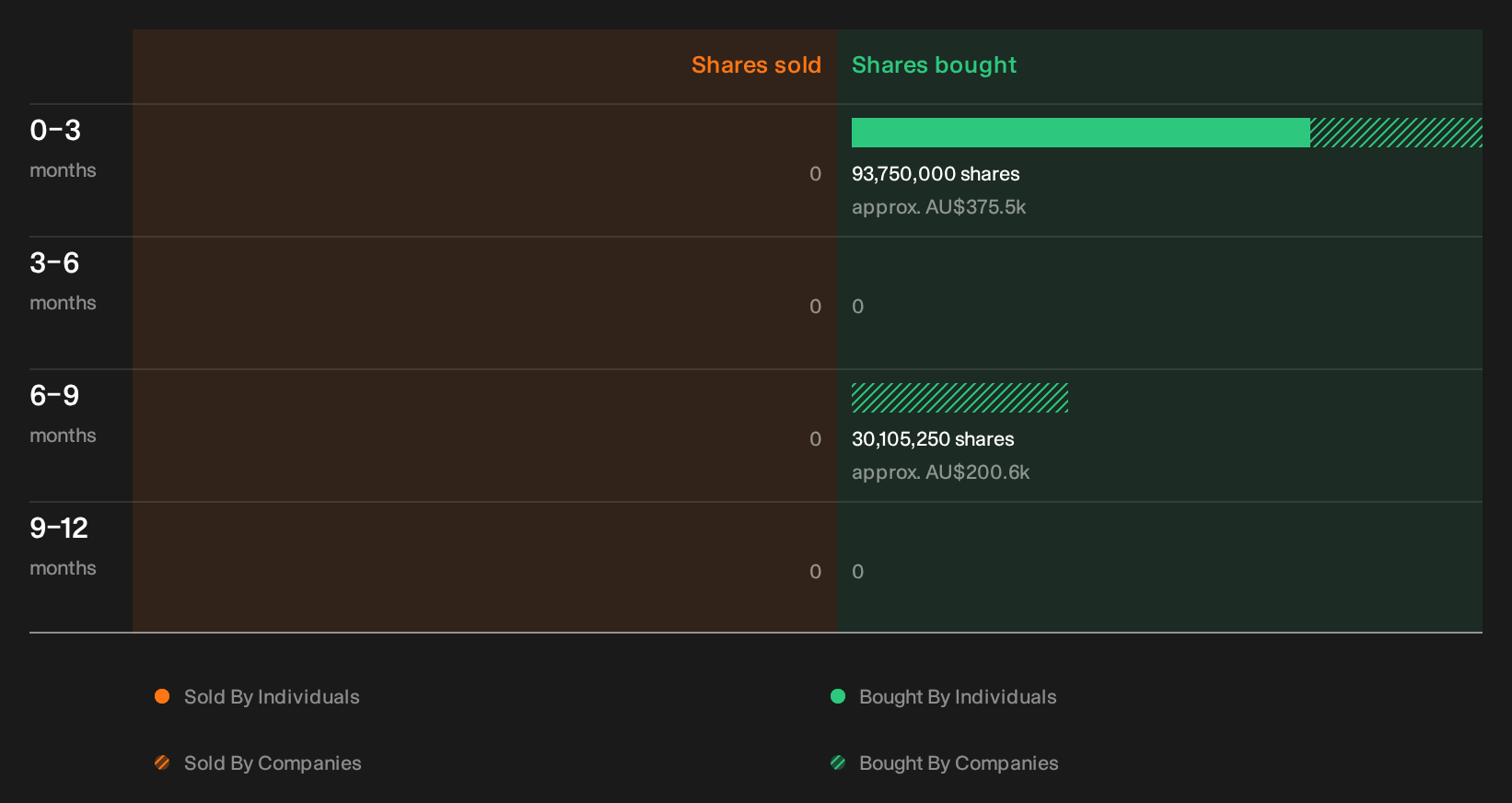Image resolution: width=1512 pixels, height=803 pixels.
Task: Click the striped Bought By Companies legend marker
Action: pyautogui.click(x=838, y=762)
